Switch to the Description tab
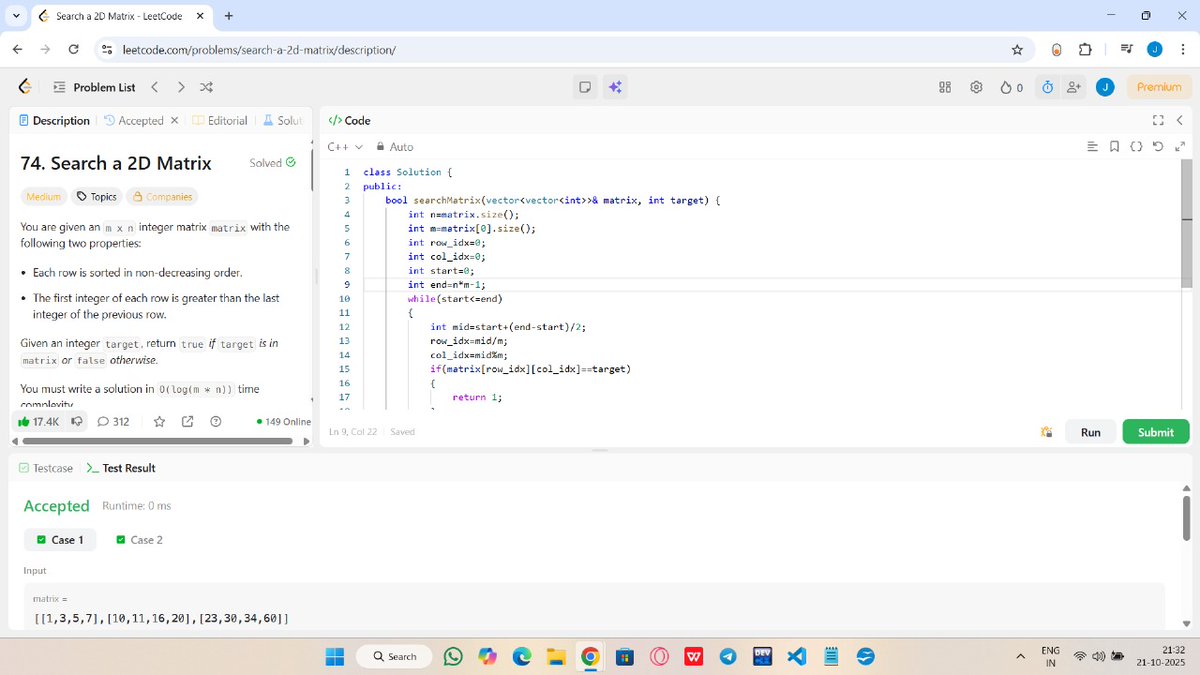The image size is (1200, 675). tap(54, 120)
